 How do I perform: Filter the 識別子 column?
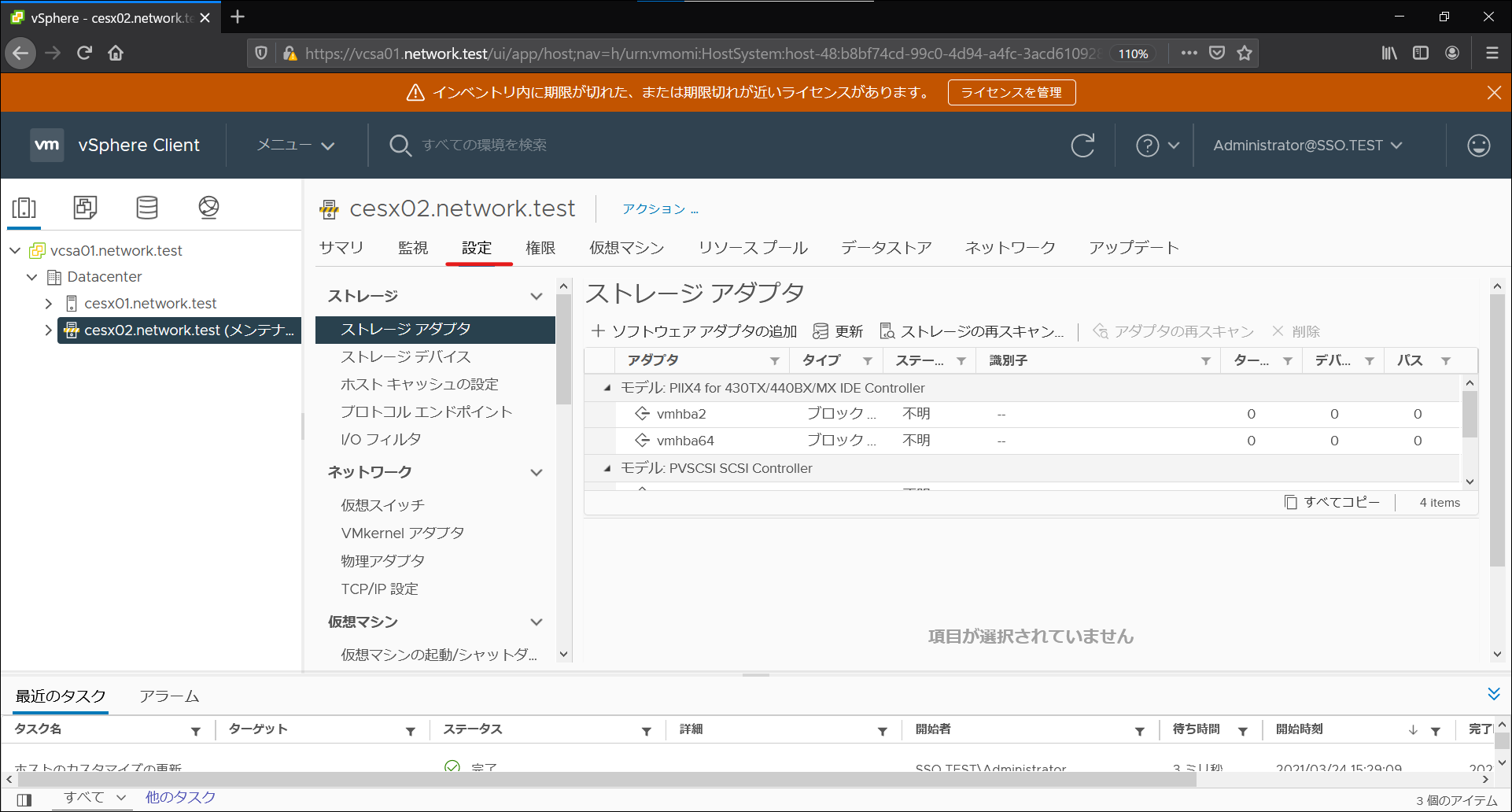tap(1205, 360)
